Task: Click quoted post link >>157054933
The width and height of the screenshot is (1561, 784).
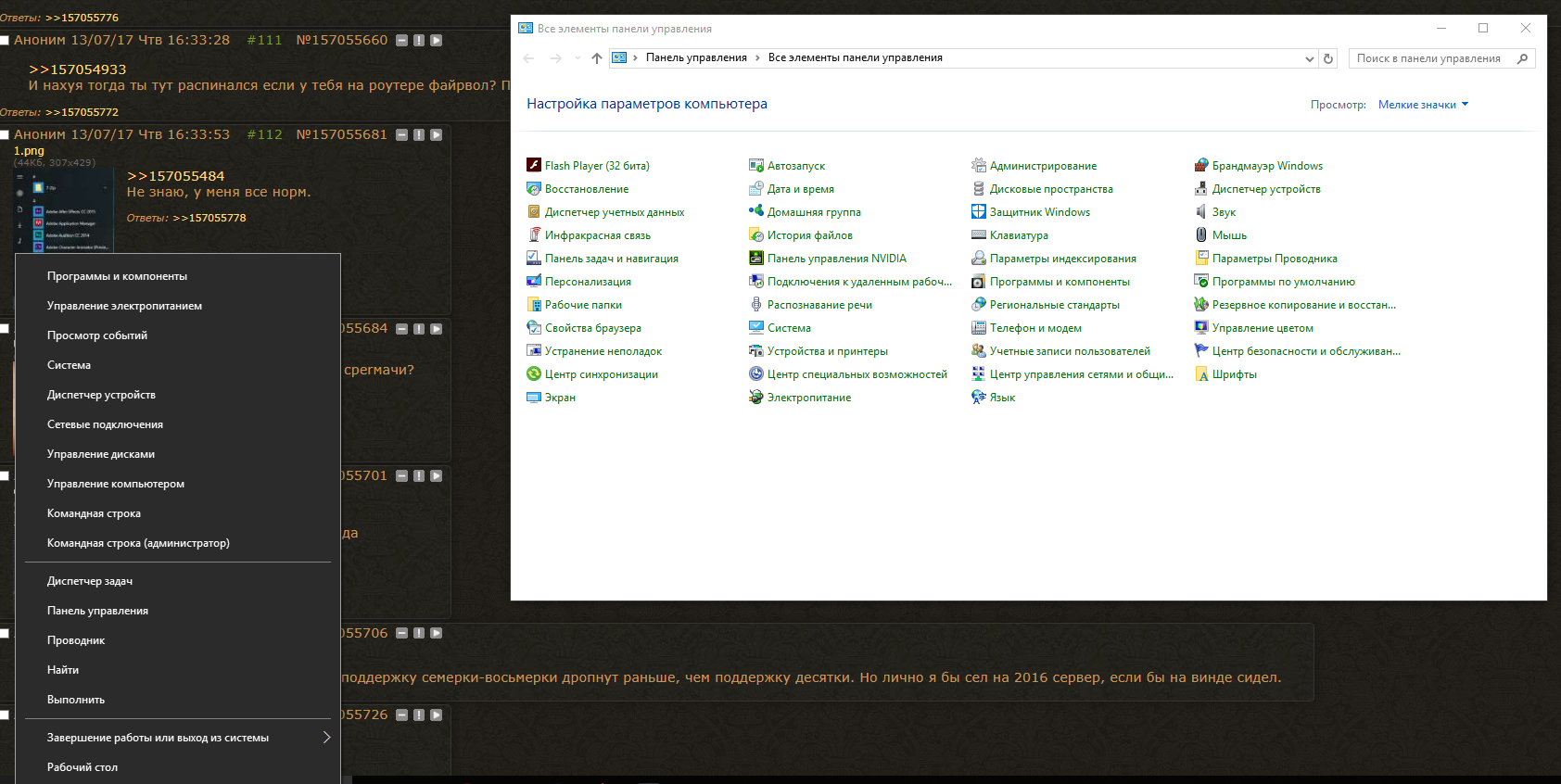Action: [x=77, y=70]
